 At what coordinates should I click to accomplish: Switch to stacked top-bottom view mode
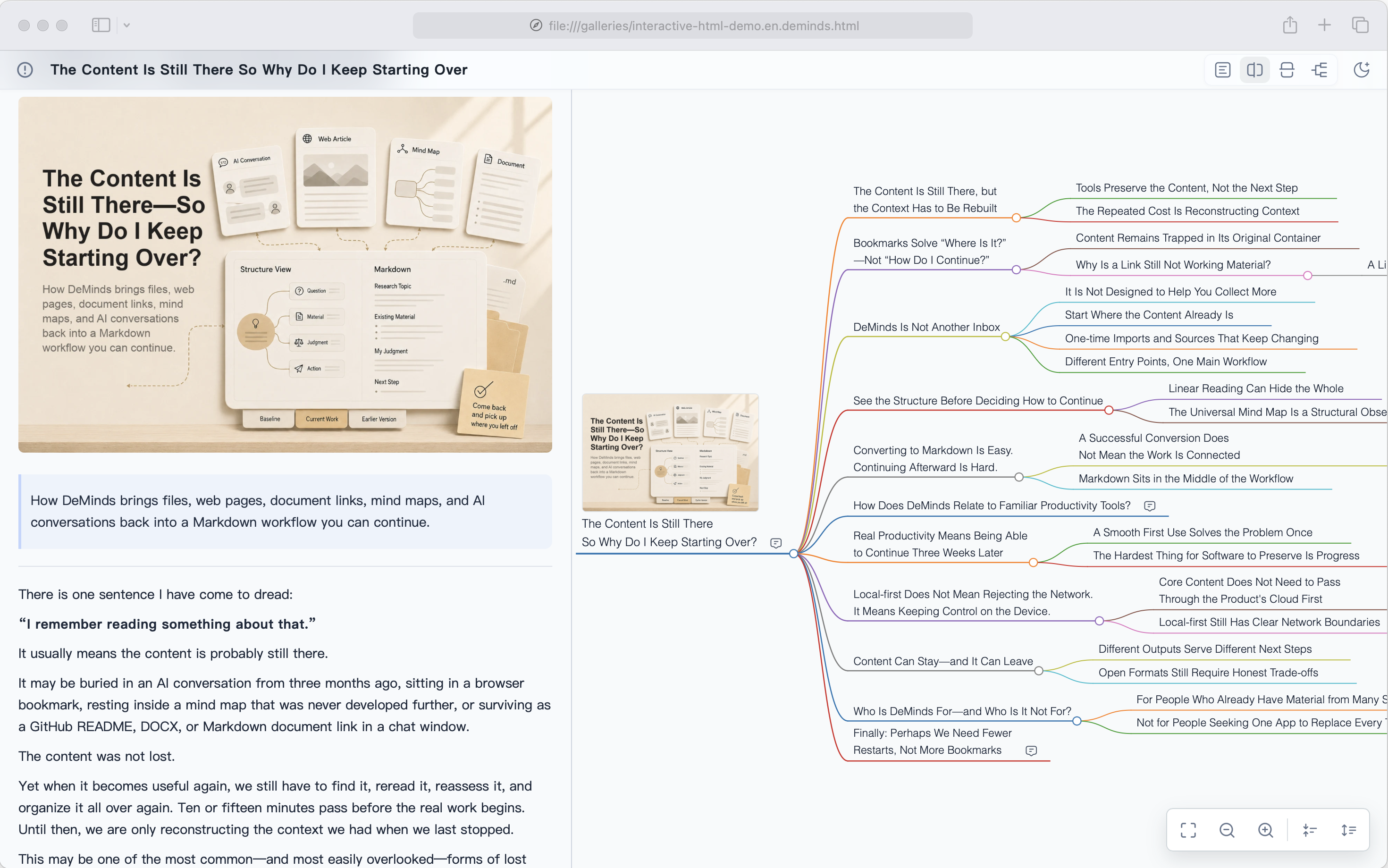1287,70
